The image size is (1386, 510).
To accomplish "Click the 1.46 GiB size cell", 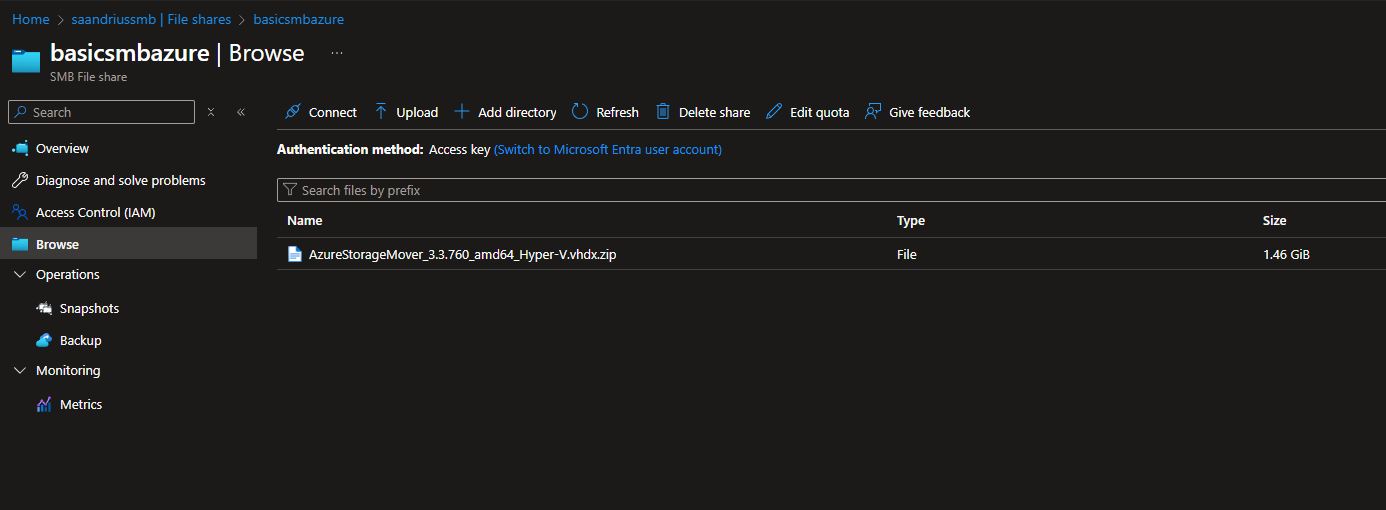I will click(1286, 254).
